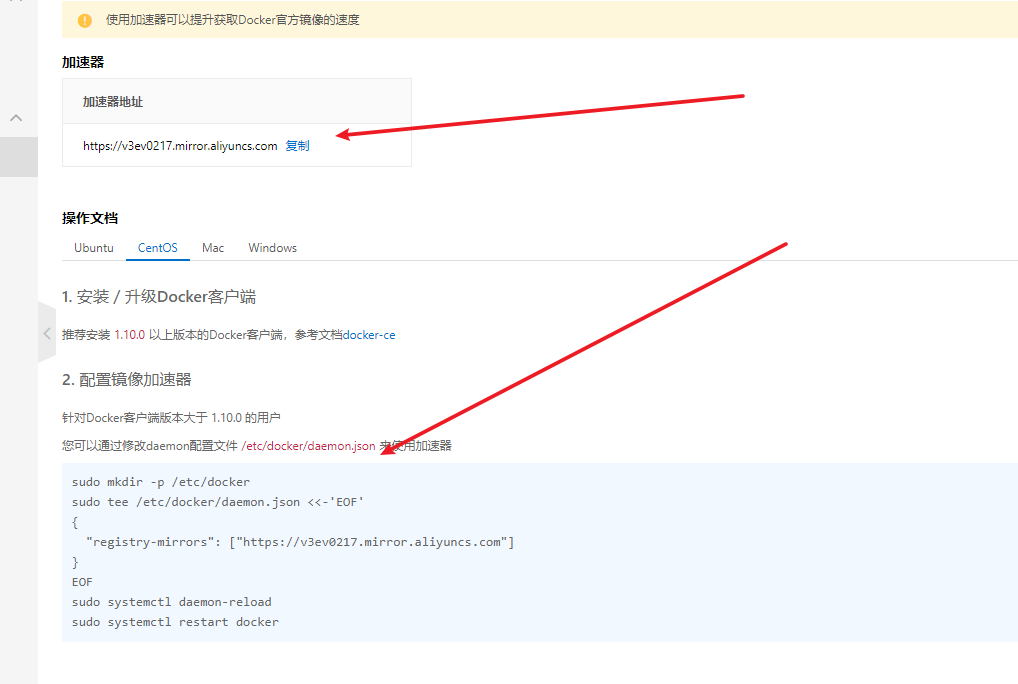Image resolution: width=1018 pixels, height=684 pixels.
Task: Click the copy icon beside the mirror address
Action: [x=297, y=145]
